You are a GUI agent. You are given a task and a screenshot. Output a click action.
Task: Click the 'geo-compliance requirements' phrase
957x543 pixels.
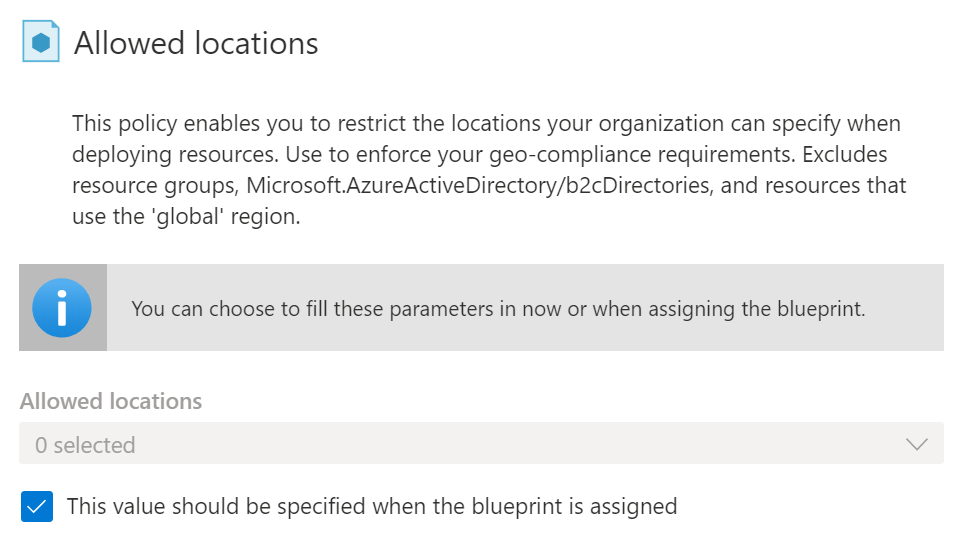[x=642, y=154]
